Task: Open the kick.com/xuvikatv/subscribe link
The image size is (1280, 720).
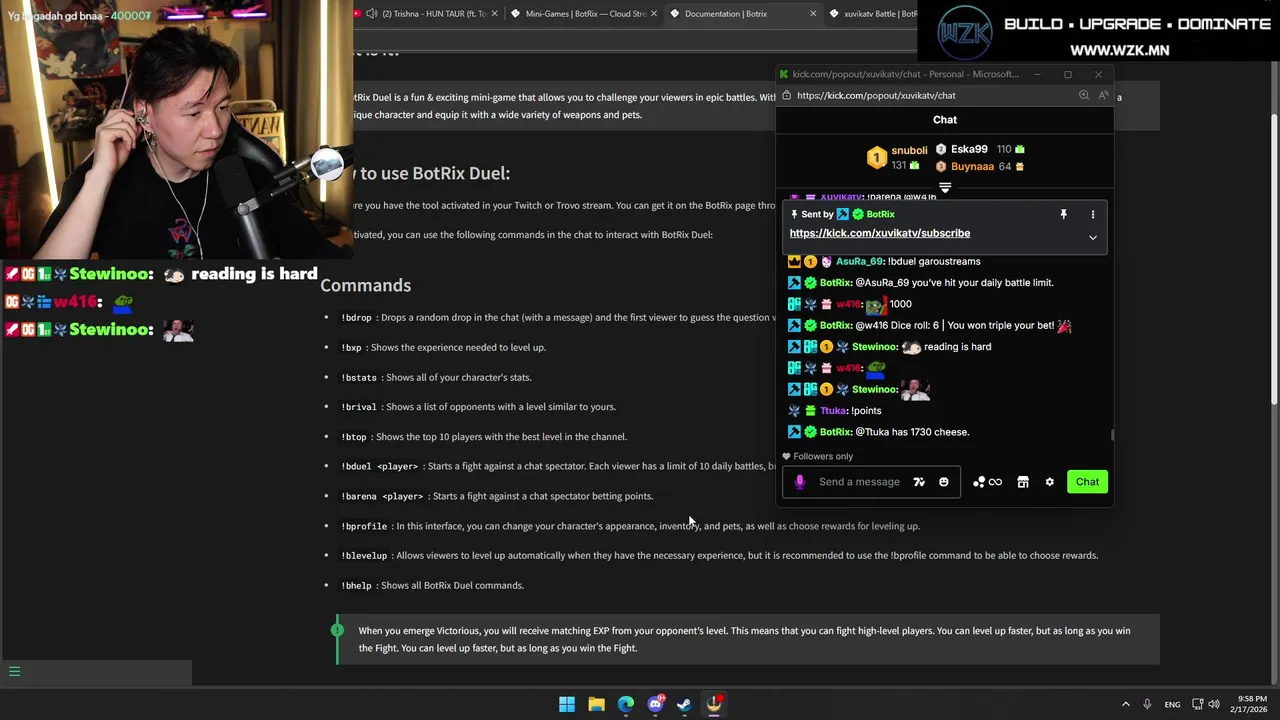Action: click(x=880, y=233)
